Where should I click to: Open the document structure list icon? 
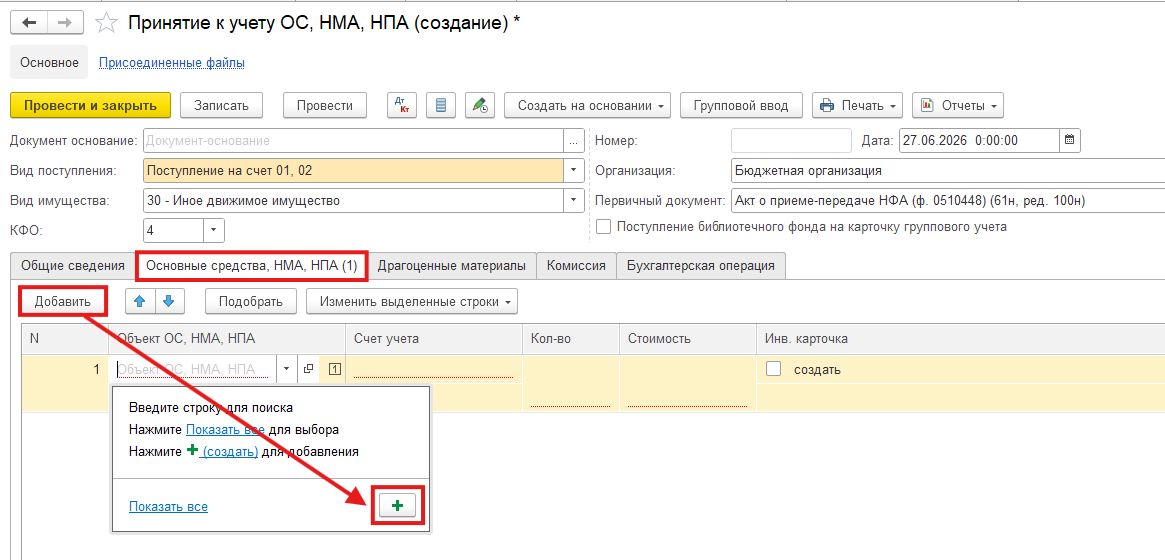441,105
